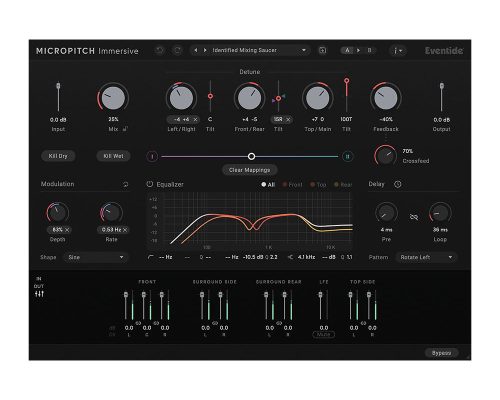The image size is (500, 400).
Task: Toggle the Kill Dry switch
Action: point(58,156)
